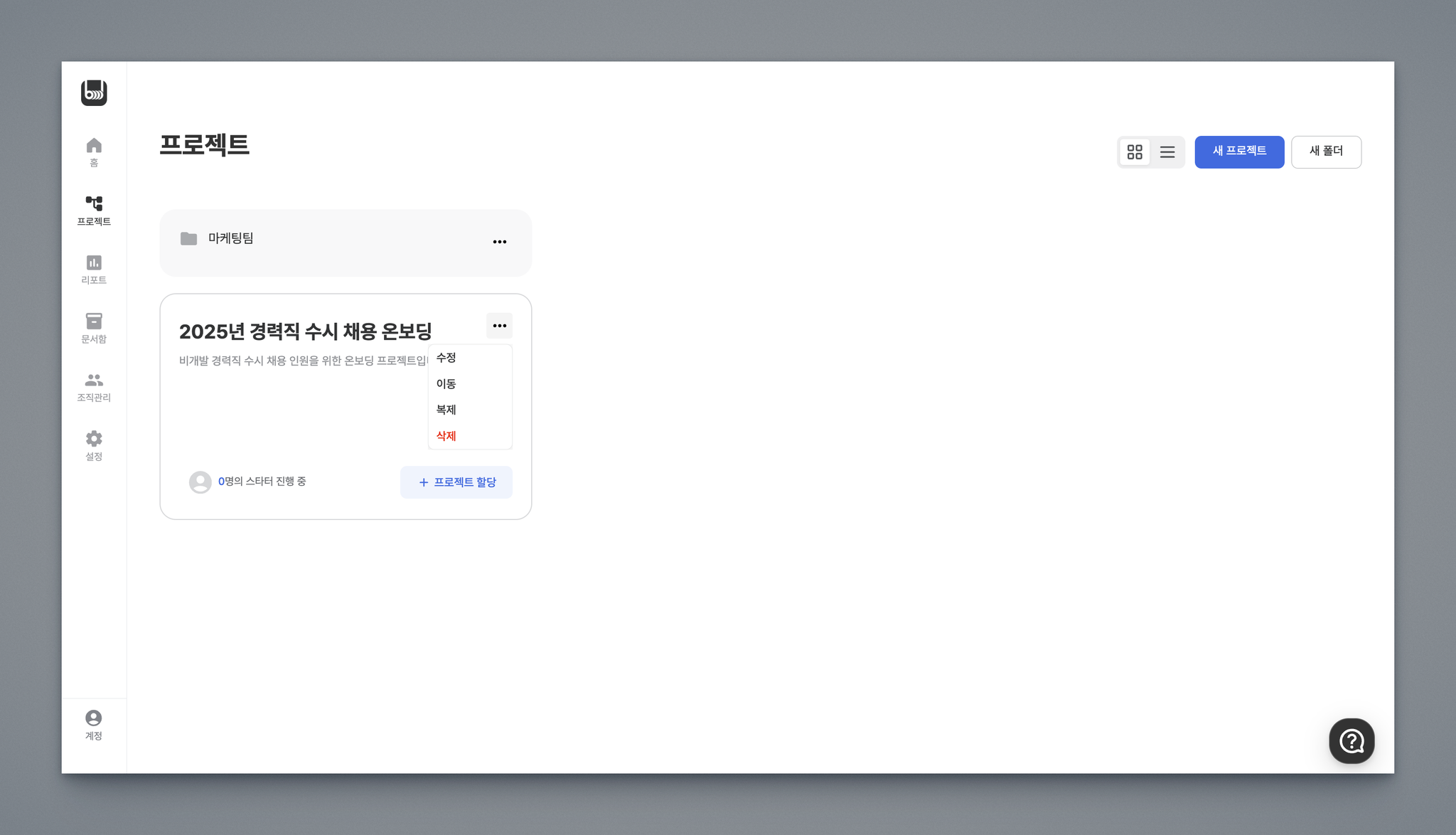This screenshot has height=835, width=1456.
Task: Open the 마케팅팀 folder's three-dot menu
Action: pyautogui.click(x=500, y=242)
